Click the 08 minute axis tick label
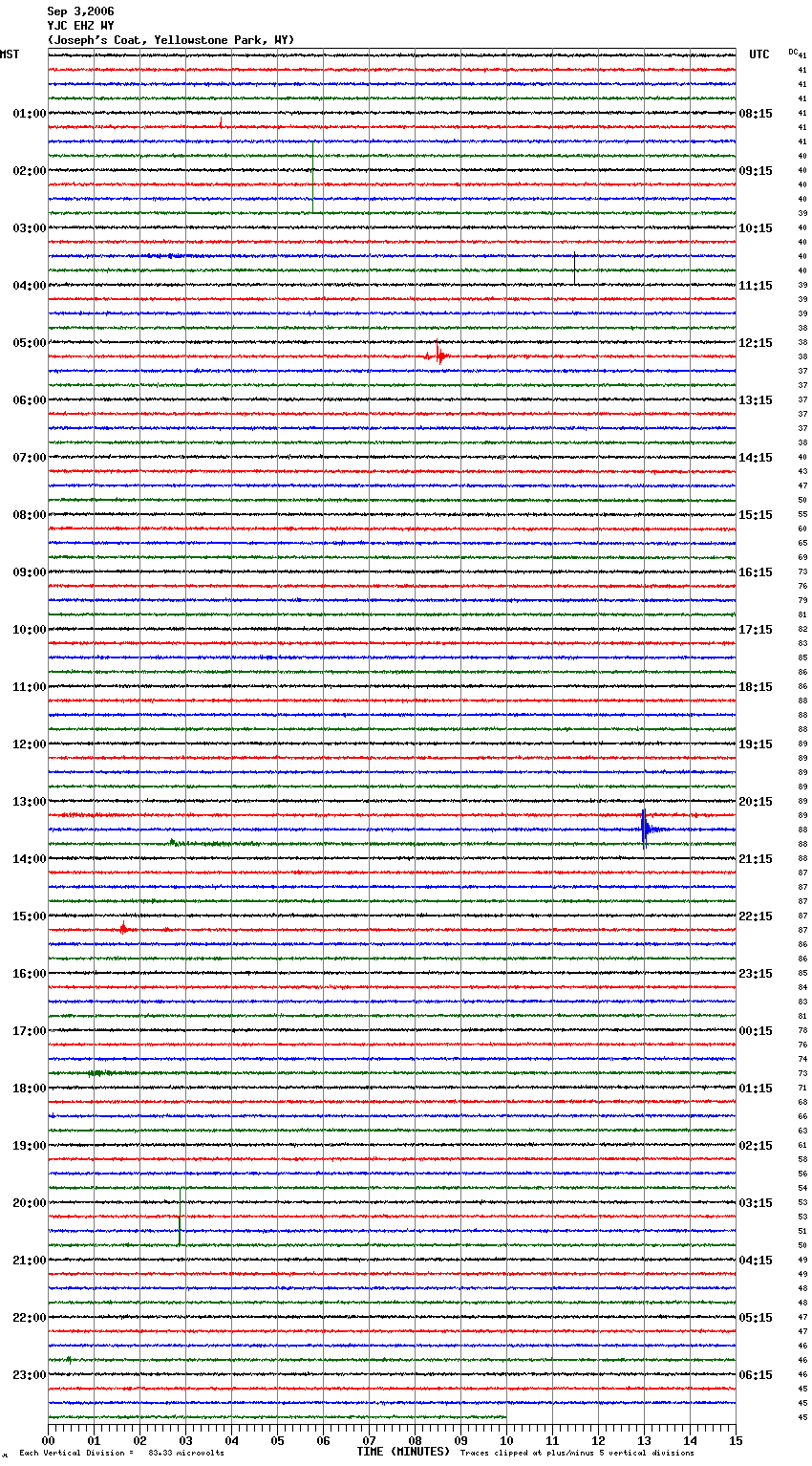 415,1441
